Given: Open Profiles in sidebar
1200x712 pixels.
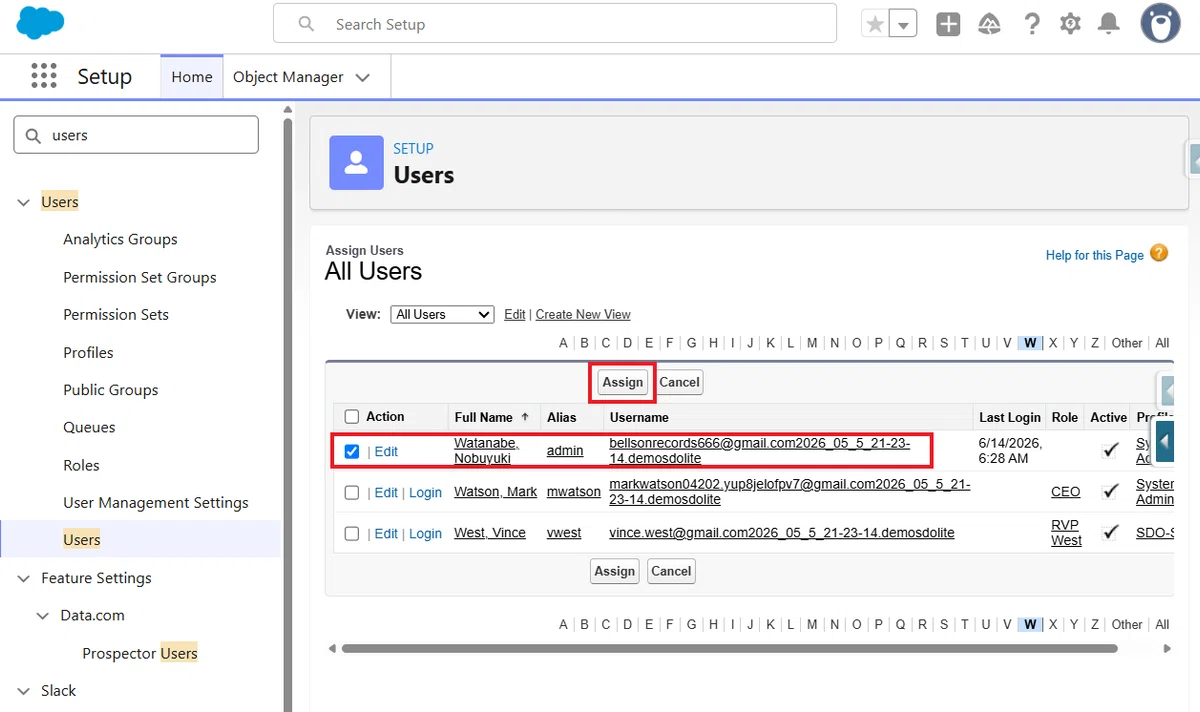Looking at the screenshot, I should [x=88, y=352].
